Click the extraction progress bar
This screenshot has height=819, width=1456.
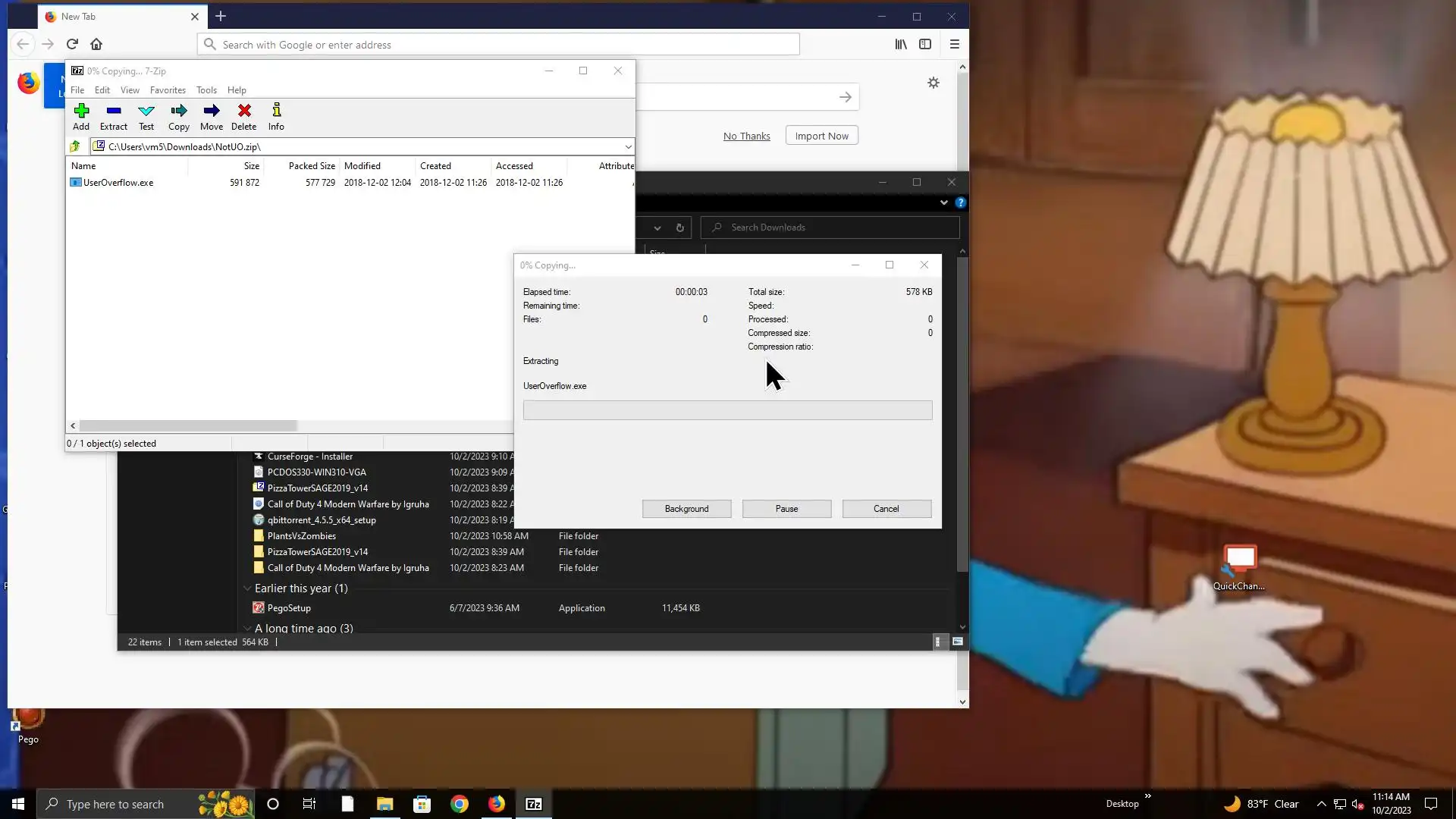[727, 410]
